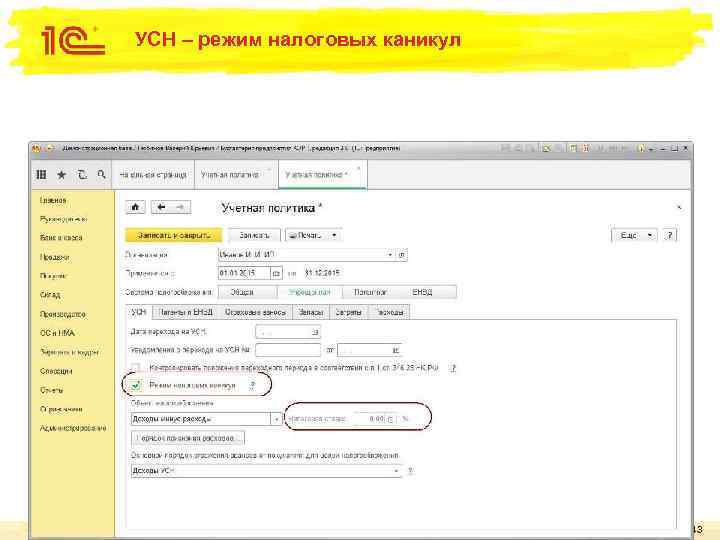Show help for the control provisions checkbox
This screenshot has width=720, height=540.
click(453, 368)
